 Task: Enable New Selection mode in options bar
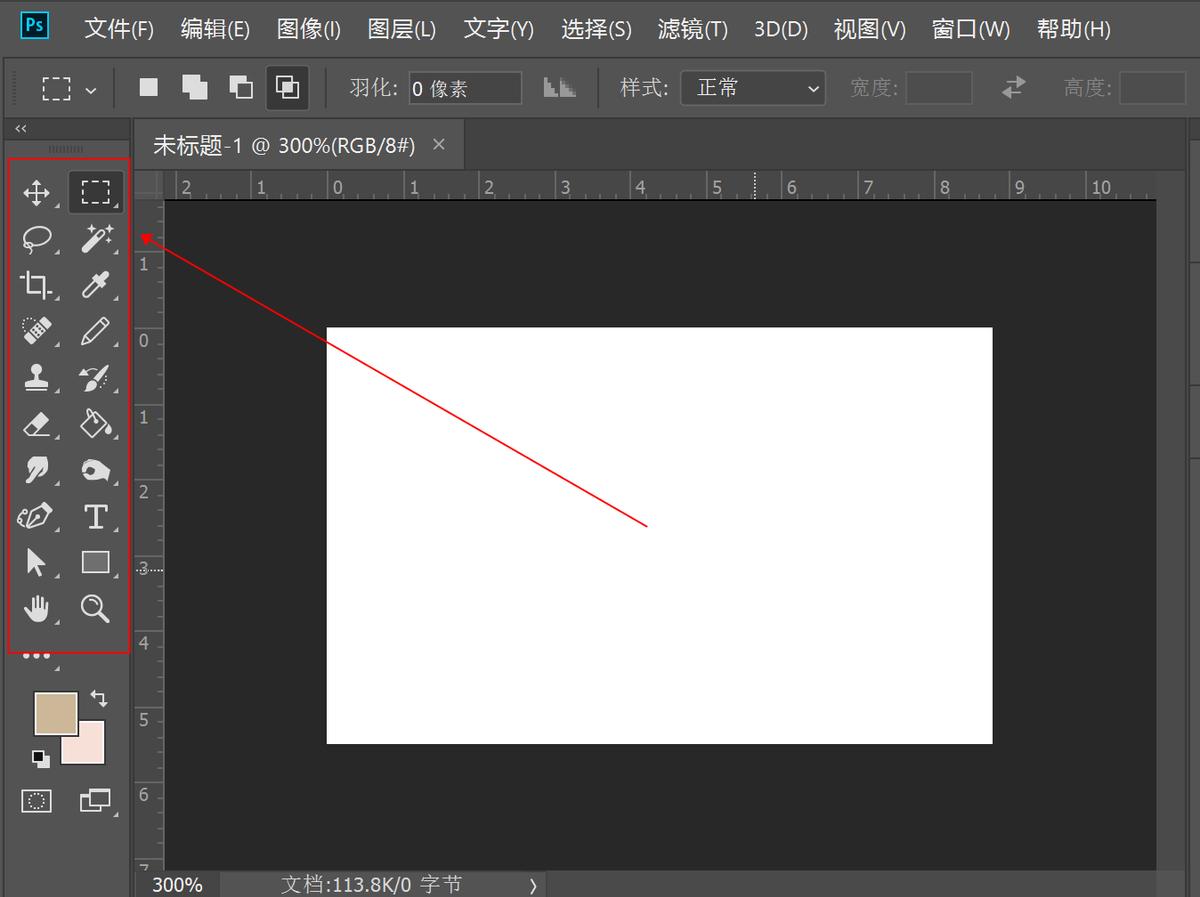click(x=149, y=88)
